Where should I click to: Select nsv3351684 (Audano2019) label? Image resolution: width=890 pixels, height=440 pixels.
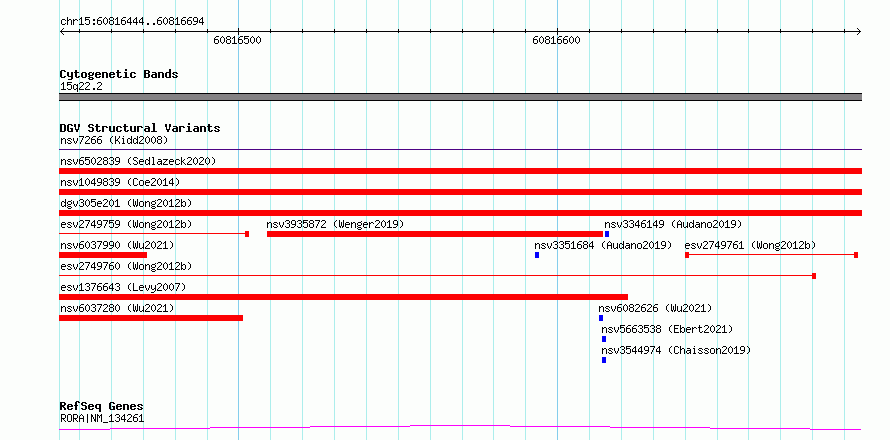pos(603,245)
